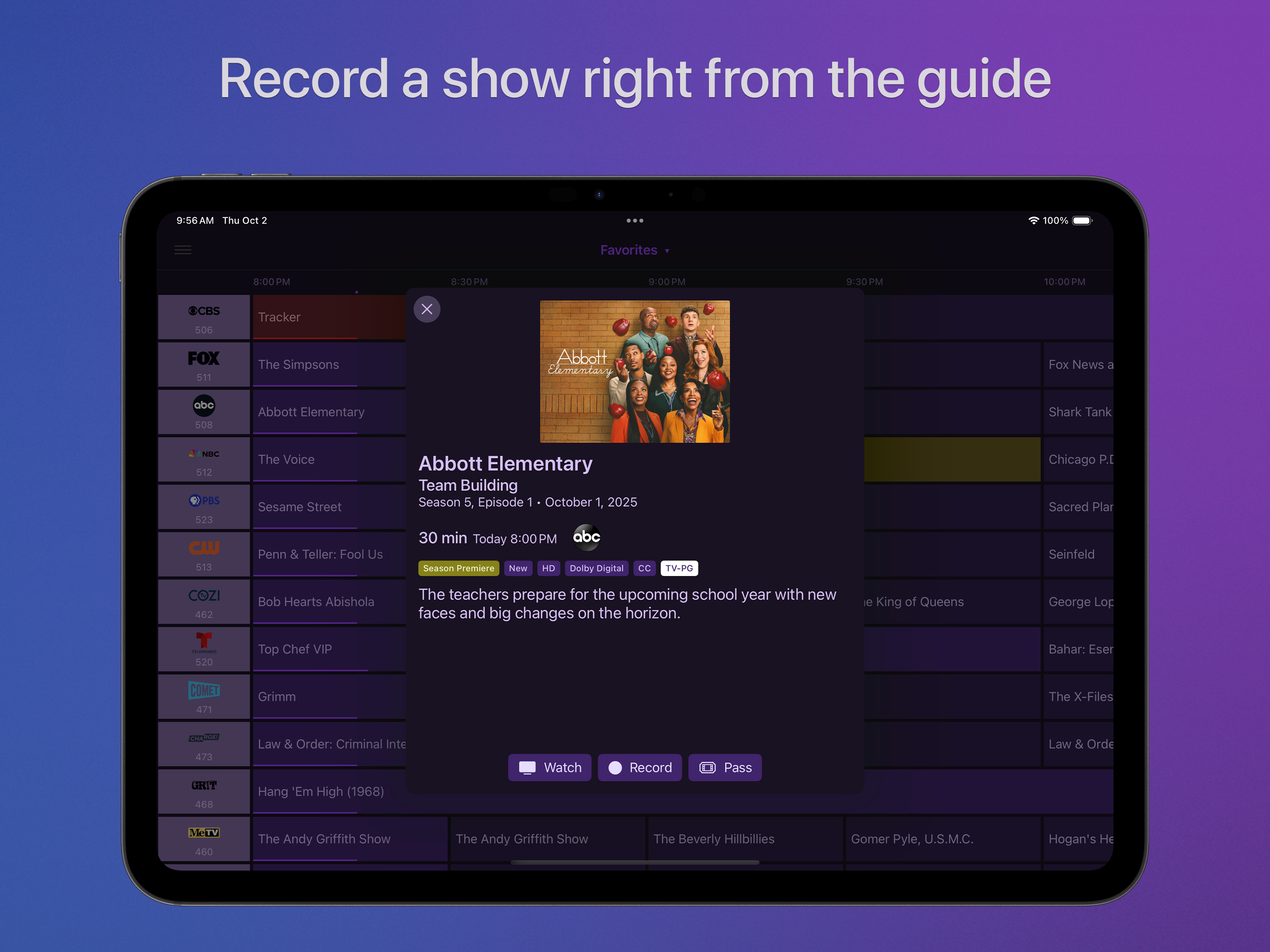Viewport: 1270px width, 952px height.
Task: Select Sacred Planet program cell
Action: [x=1078, y=508]
